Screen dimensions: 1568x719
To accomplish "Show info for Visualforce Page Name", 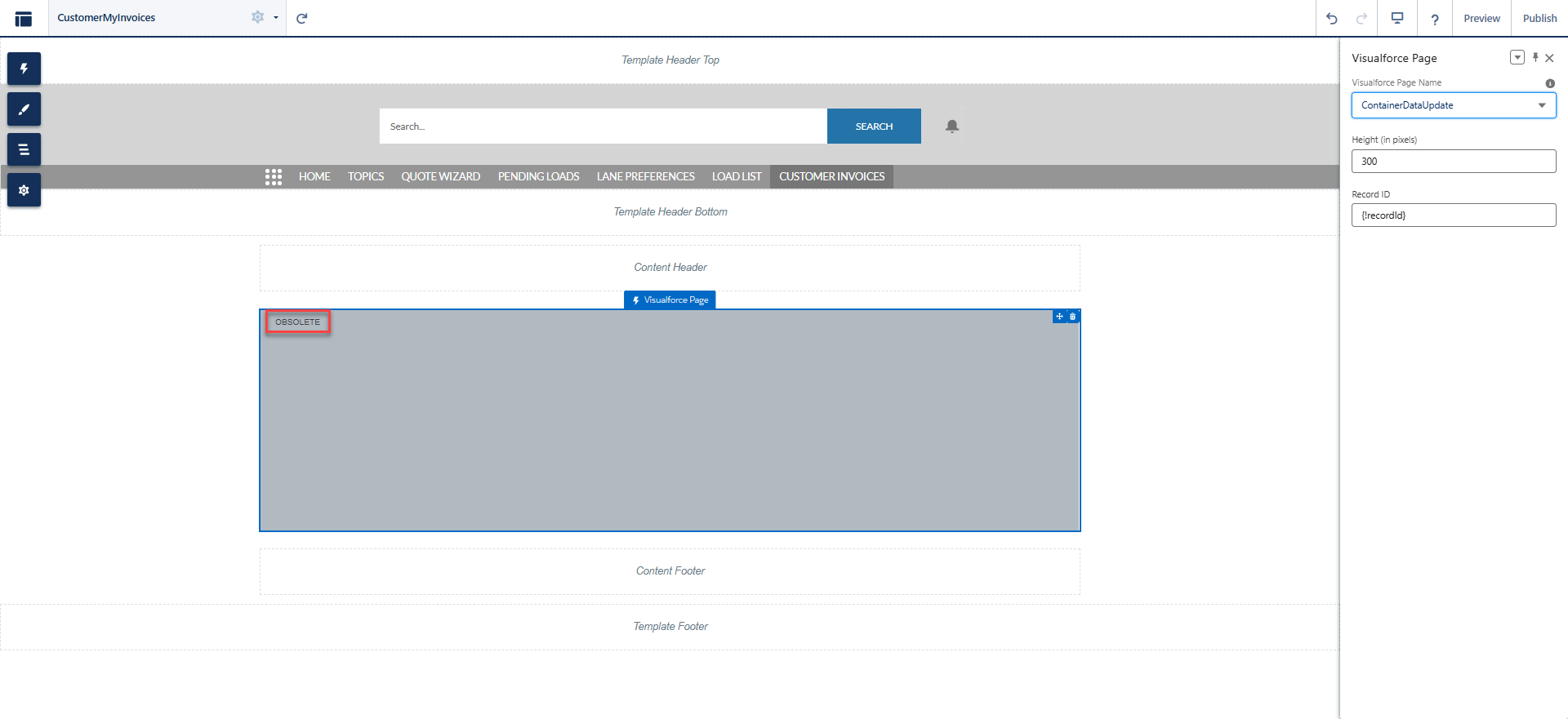I will tap(1550, 83).
